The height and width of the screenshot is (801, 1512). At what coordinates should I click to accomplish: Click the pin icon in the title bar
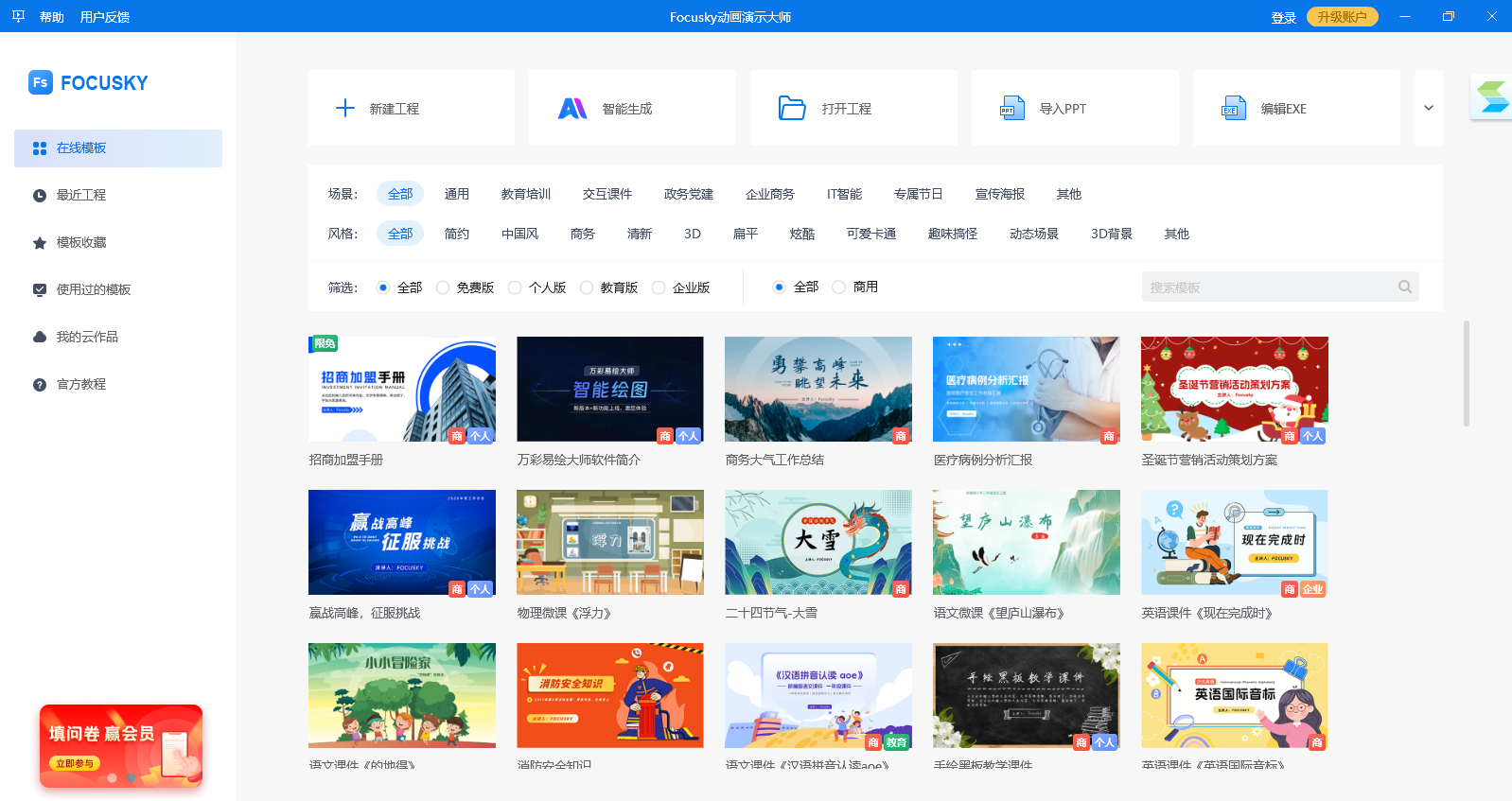click(x=18, y=16)
